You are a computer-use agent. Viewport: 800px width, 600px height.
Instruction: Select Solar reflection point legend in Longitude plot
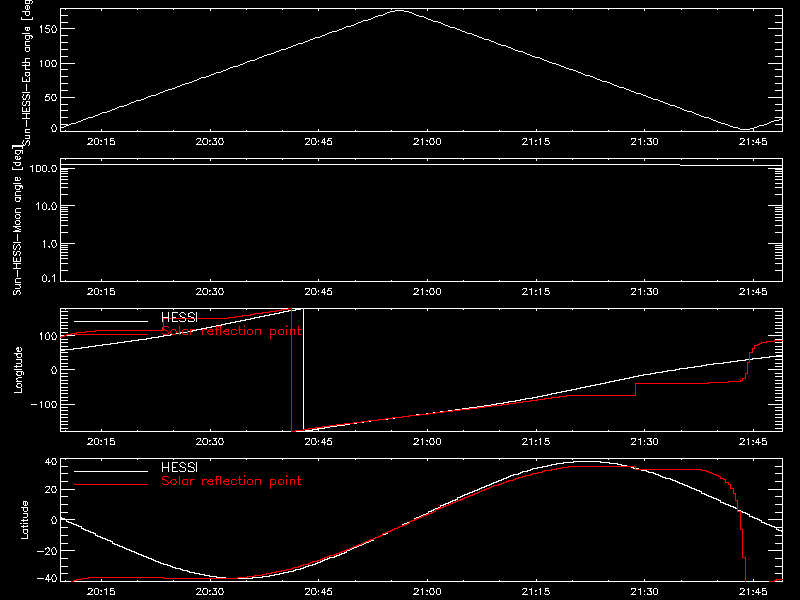tap(231, 331)
